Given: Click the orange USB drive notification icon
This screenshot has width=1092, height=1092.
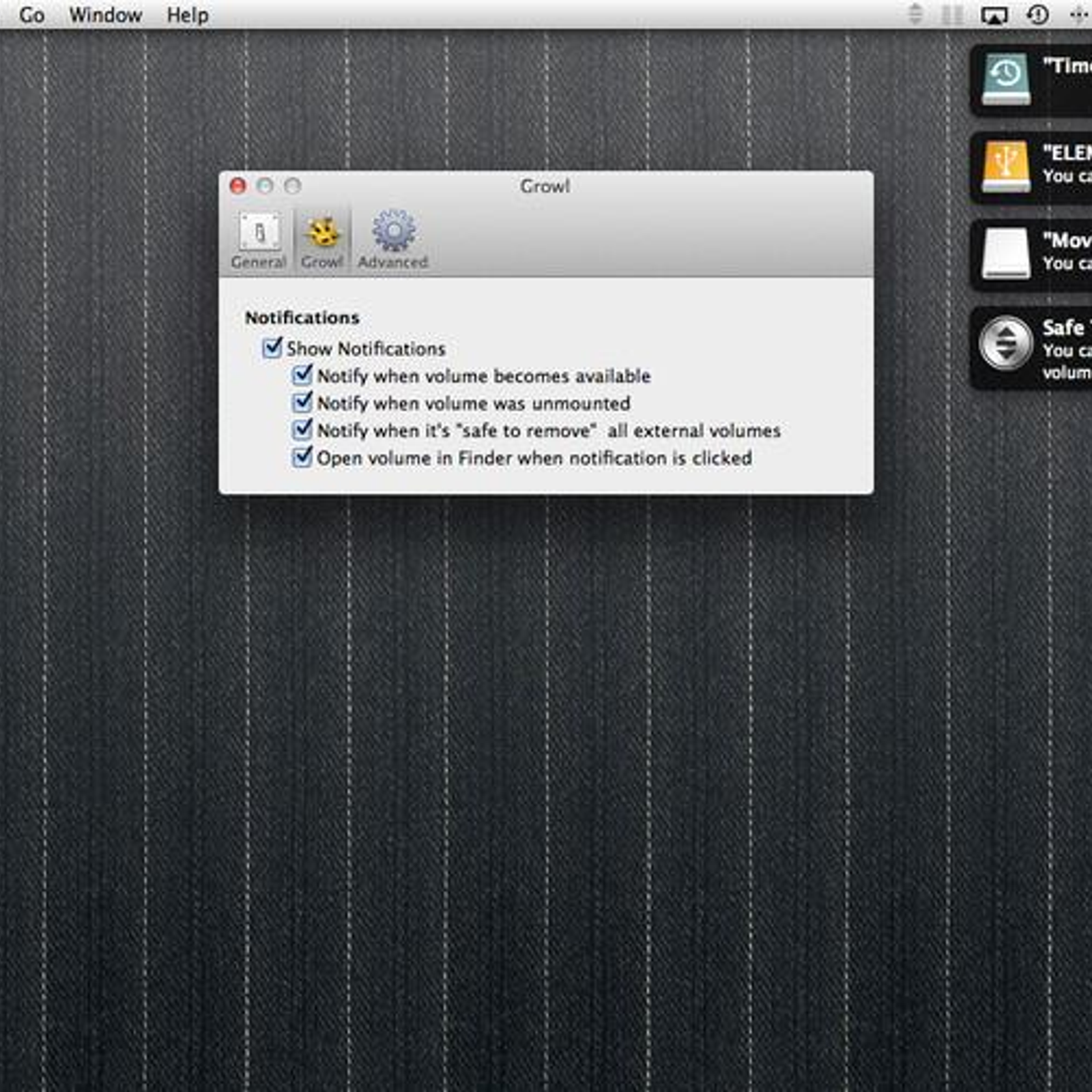Looking at the screenshot, I should [1006, 167].
